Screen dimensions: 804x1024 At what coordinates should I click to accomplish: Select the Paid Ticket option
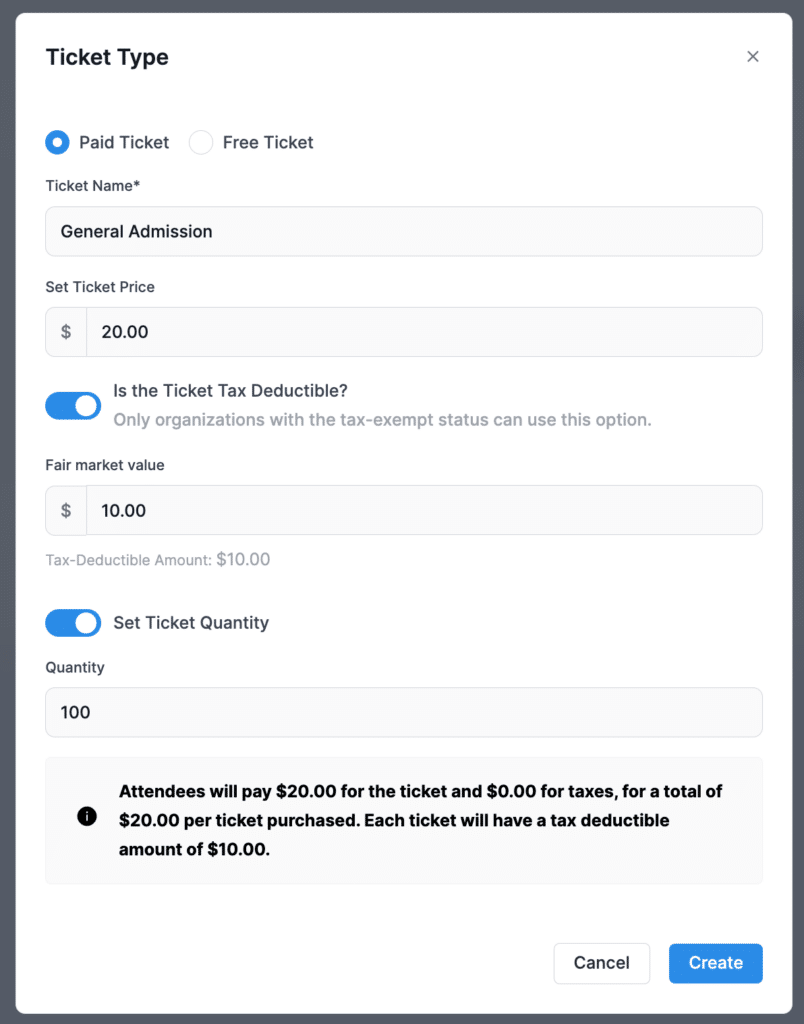[57, 142]
